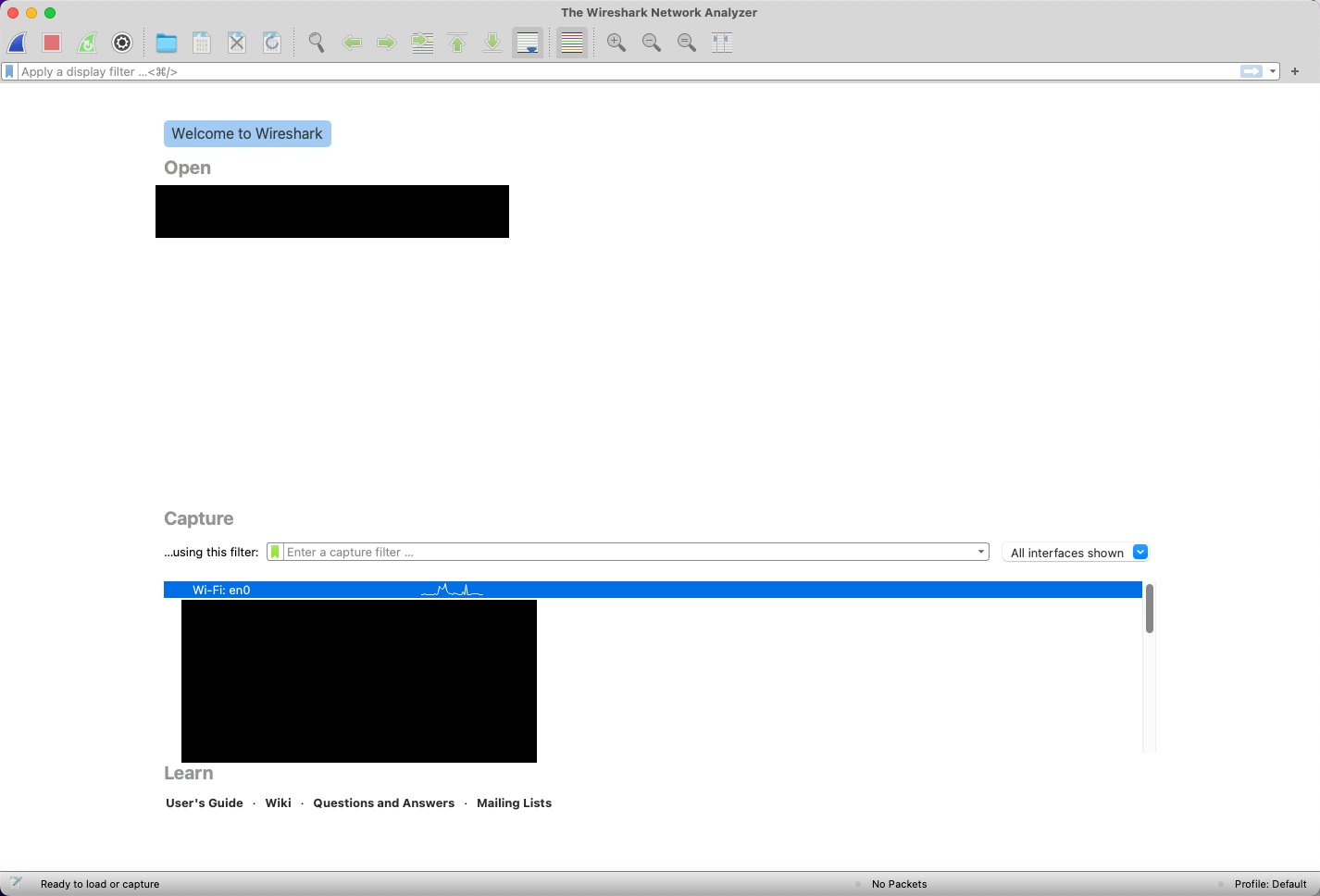Go to first packet icon
Screen dimensions: 1320x896
coord(457,43)
